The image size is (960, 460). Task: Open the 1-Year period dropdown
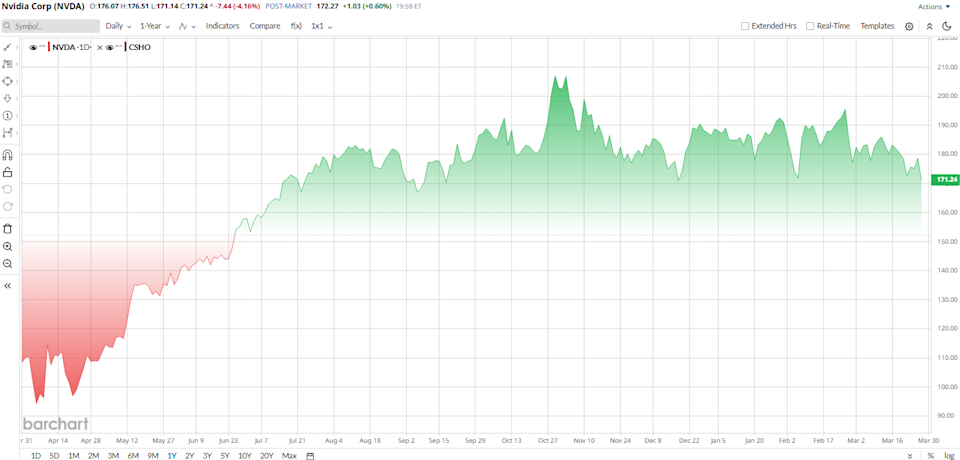point(155,26)
